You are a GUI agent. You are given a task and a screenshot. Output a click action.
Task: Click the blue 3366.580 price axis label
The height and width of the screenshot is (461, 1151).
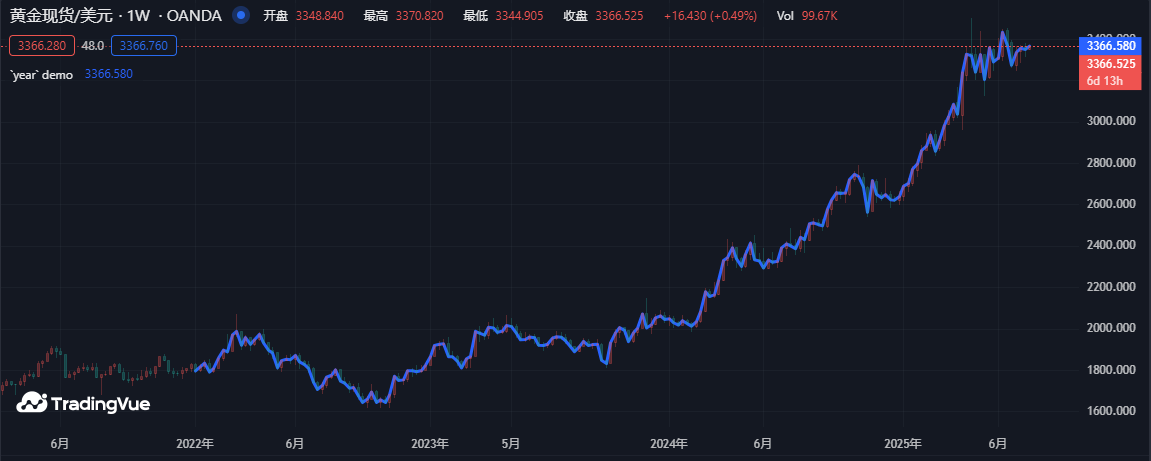click(1111, 46)
